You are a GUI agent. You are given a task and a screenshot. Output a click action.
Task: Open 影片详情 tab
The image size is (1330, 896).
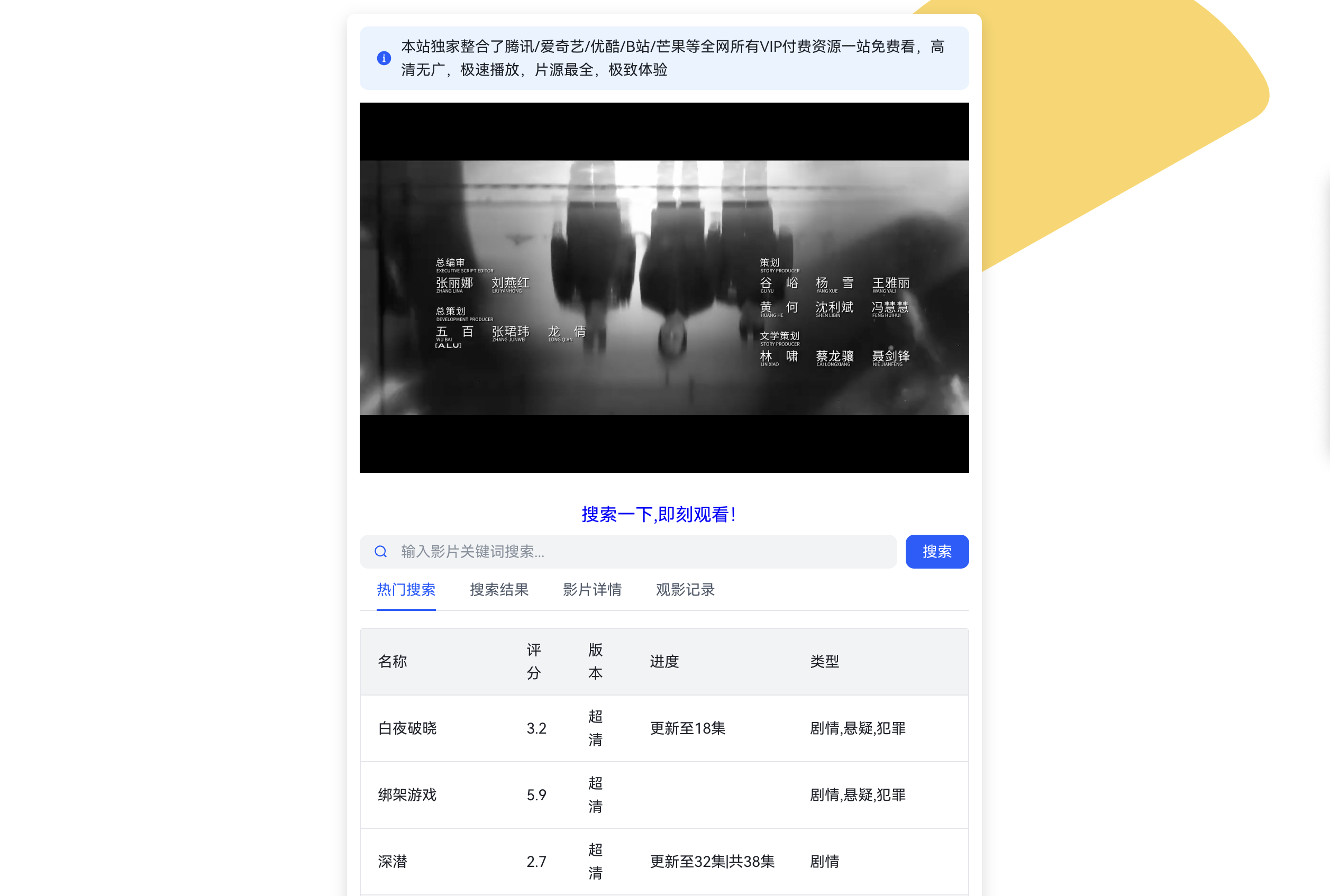[x=590, y=589]
